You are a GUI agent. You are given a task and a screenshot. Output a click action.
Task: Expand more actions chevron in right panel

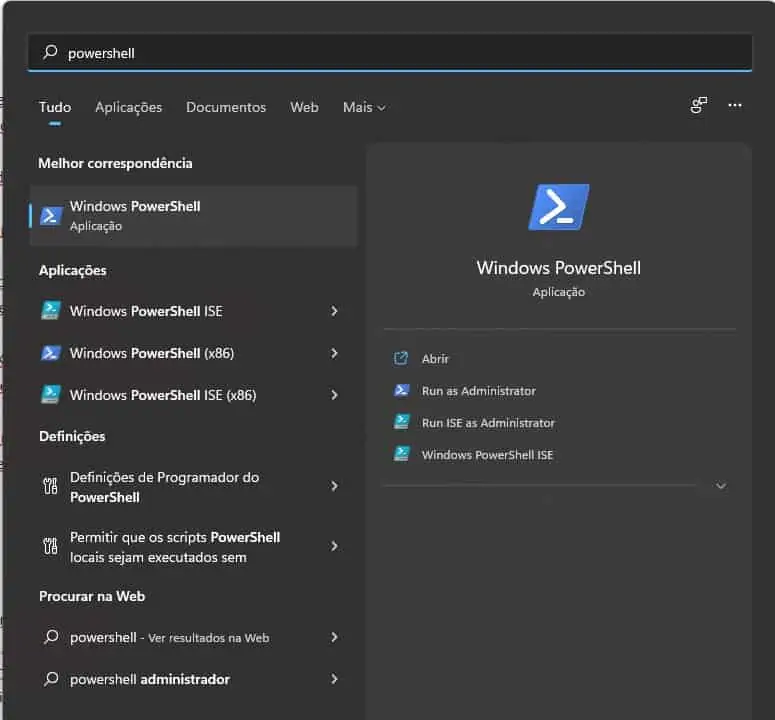(721, 486)
